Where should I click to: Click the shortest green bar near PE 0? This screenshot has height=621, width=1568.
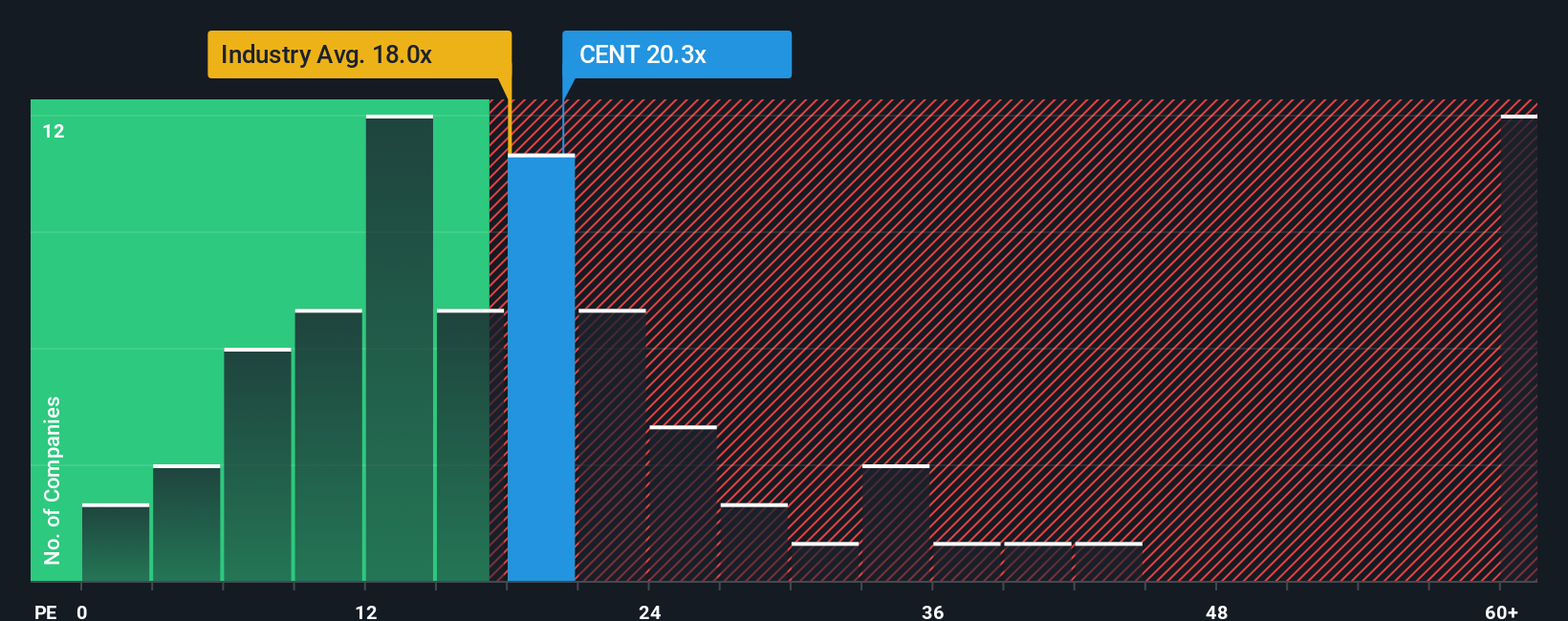tap(116, 543)
